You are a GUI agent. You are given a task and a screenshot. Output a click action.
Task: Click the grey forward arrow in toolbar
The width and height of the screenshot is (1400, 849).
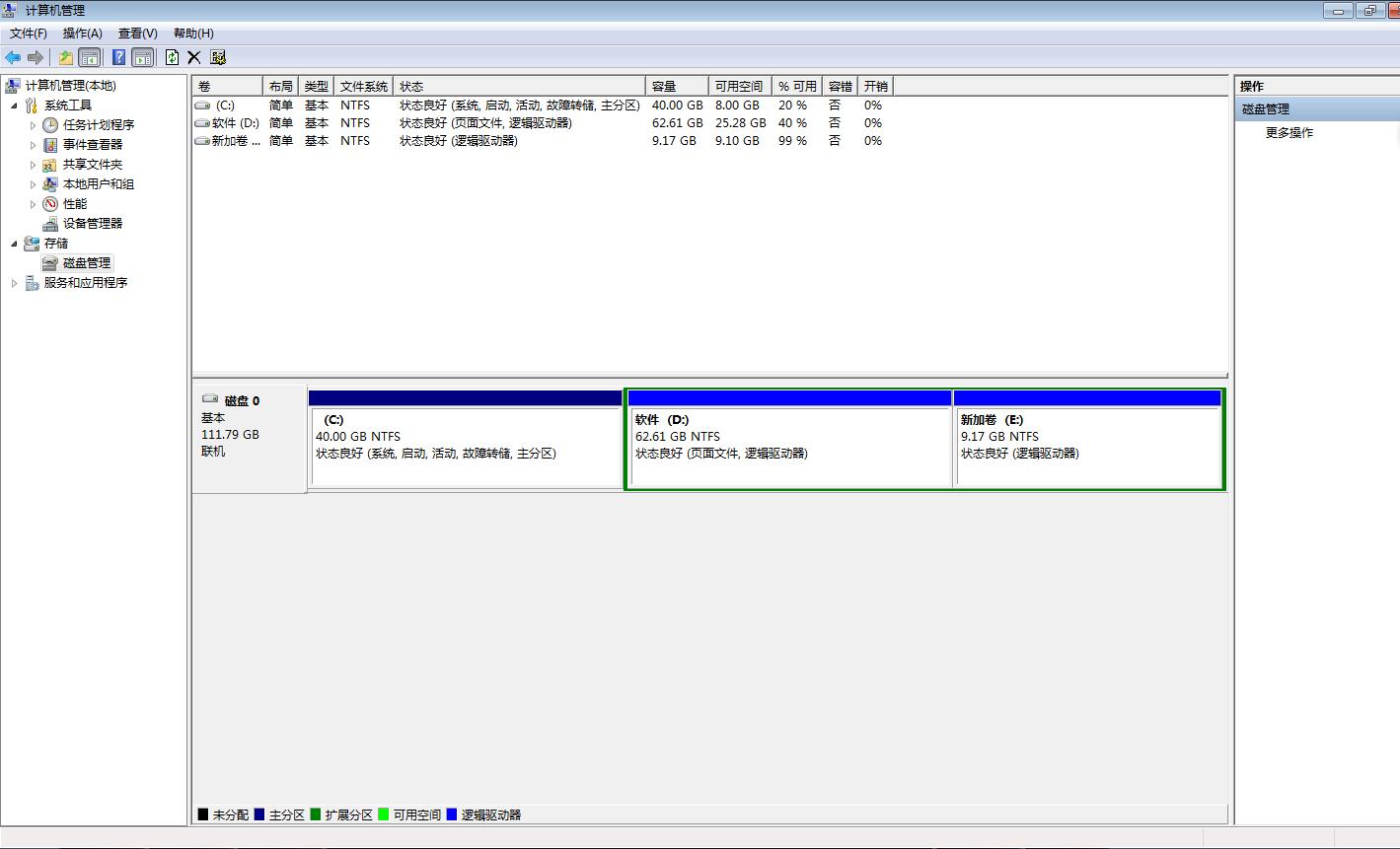pyautogui.click(x=36, y=57)
